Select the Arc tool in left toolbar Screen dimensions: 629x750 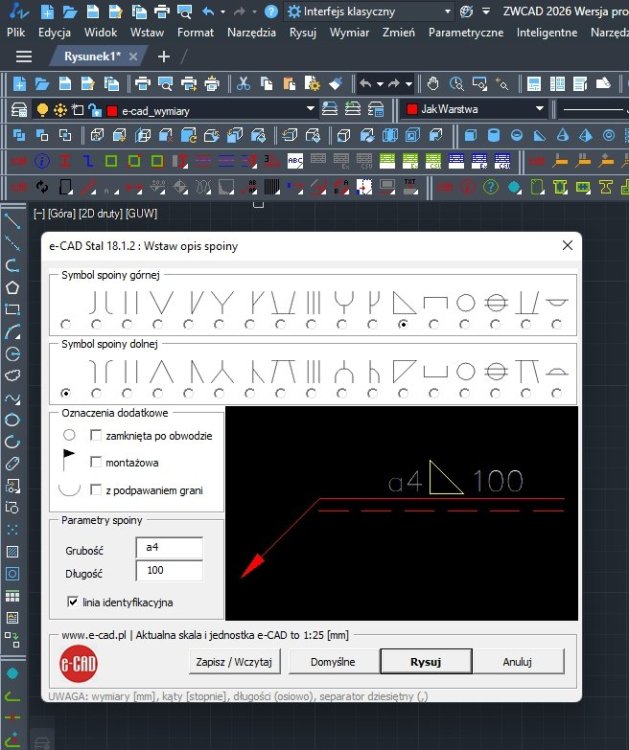click(12, 331)
